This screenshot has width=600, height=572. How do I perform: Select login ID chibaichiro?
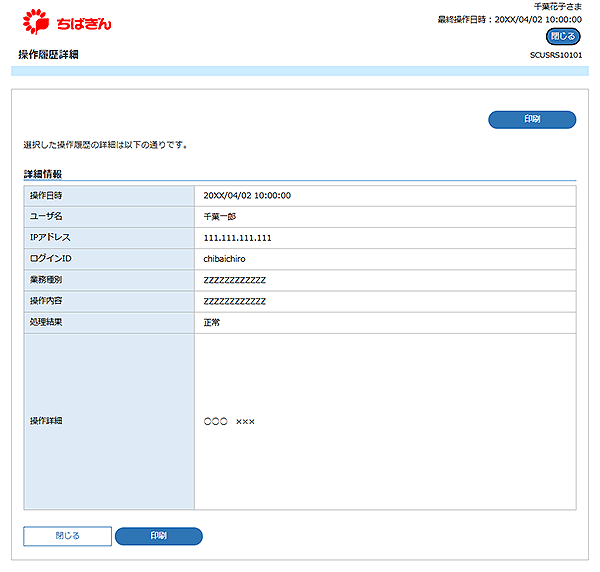(x=224, y=259)
